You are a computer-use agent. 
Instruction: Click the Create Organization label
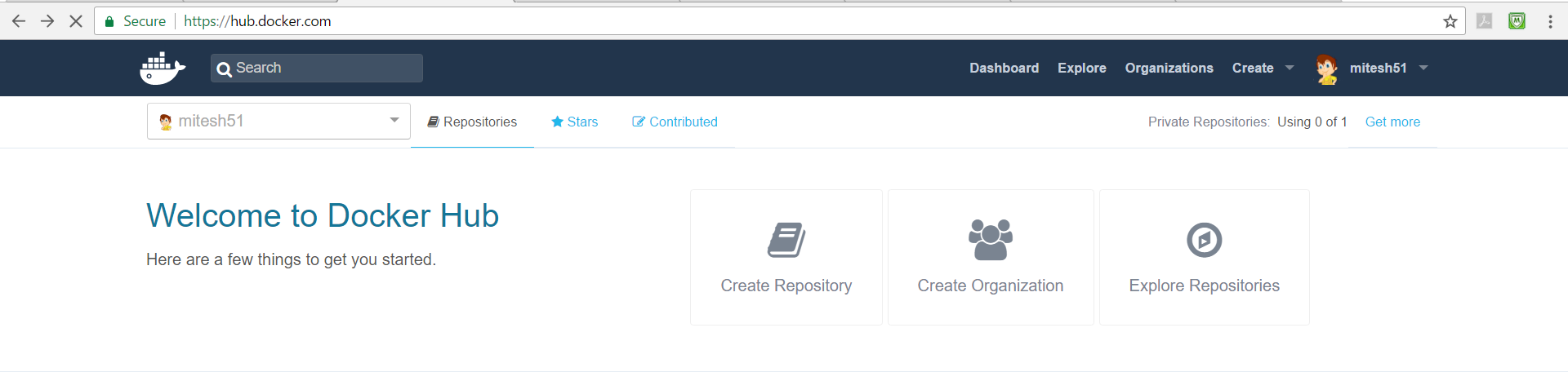tap(991, 286)
